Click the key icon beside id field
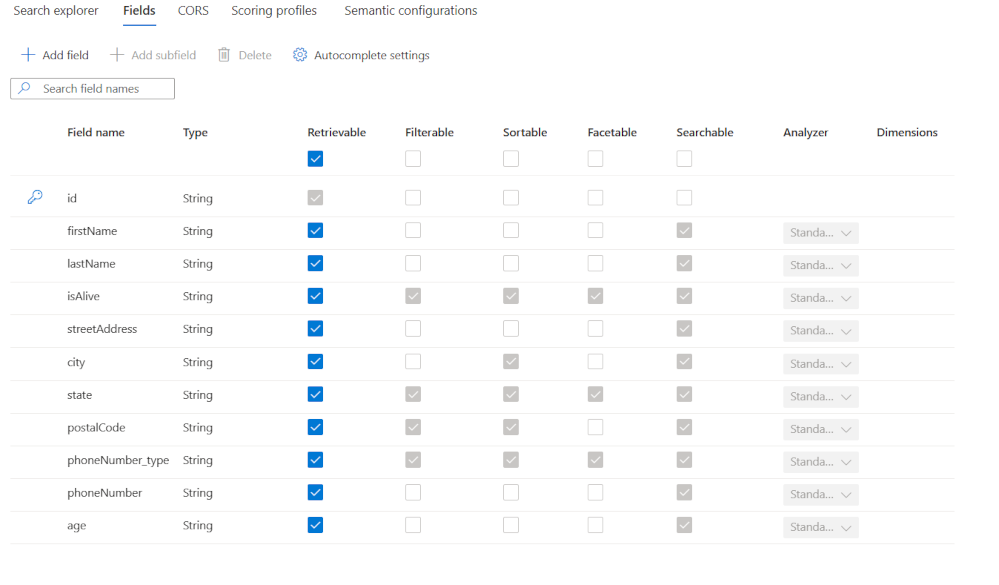Viewport: 999px width, 585px height. pyautogui.click(x=35, y=197)
